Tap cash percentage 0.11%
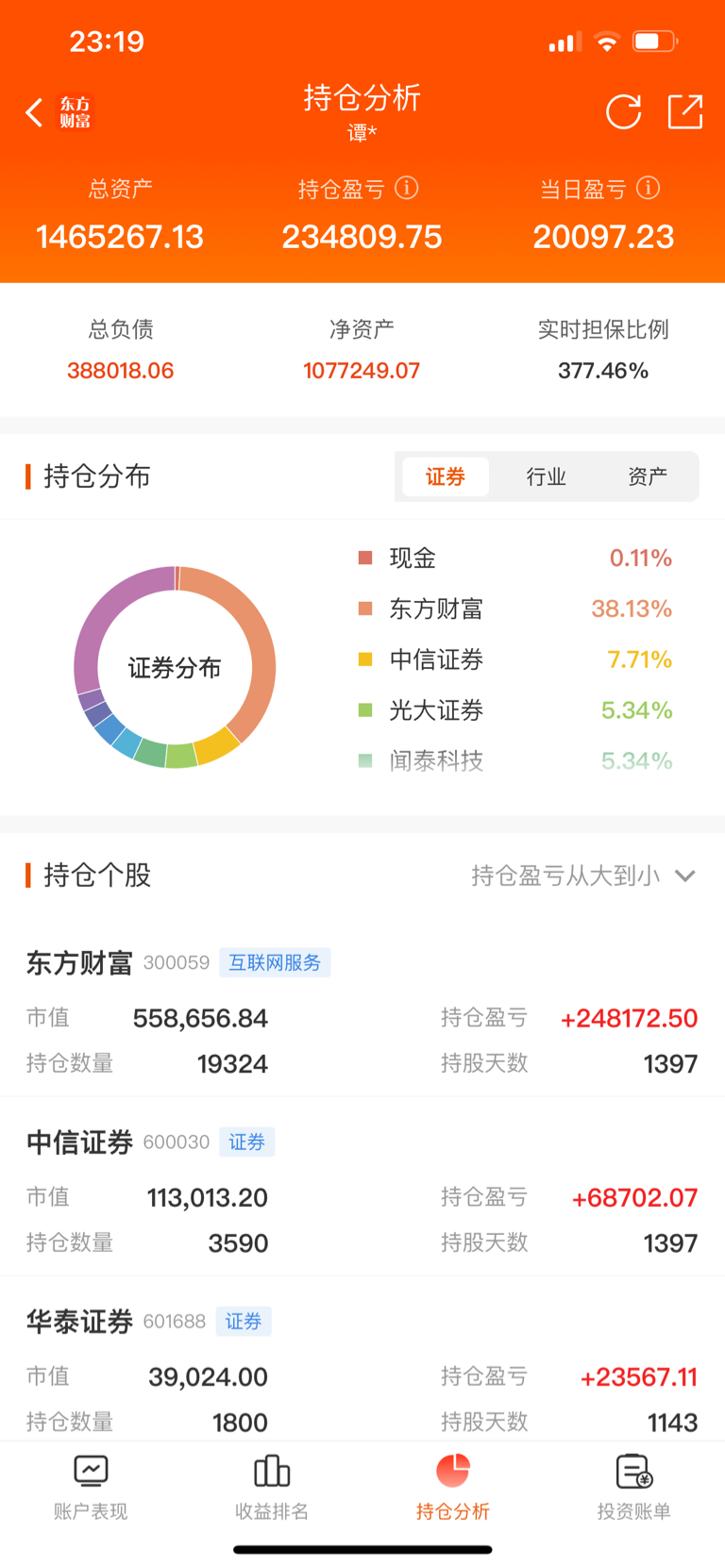Image resolution: width=725 pixels, height=1568 pixels. (x=641, y=558)
